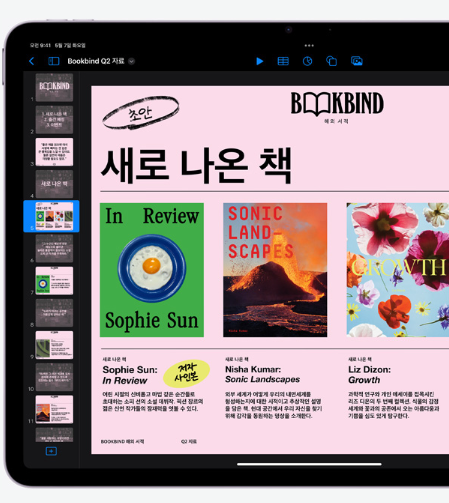Select slide 6 thumbnail in navigator
Image resolution: width=449 pixels, height=503 pixels.
[54, 248]
